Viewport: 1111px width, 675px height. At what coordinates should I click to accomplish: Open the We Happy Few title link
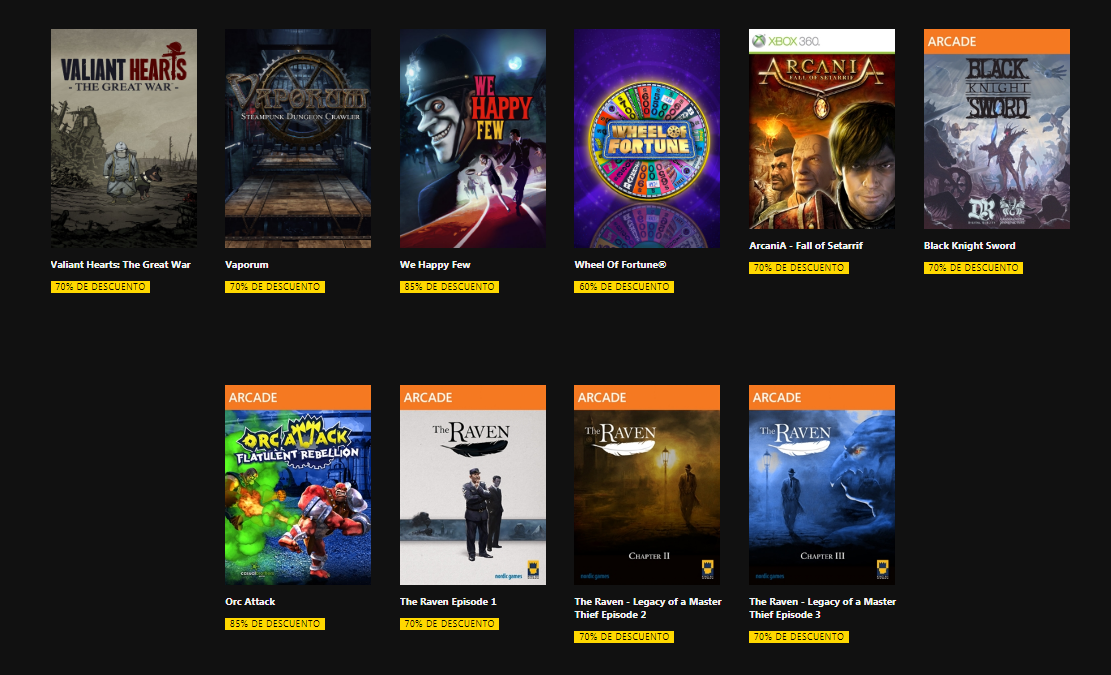point(435,265)
